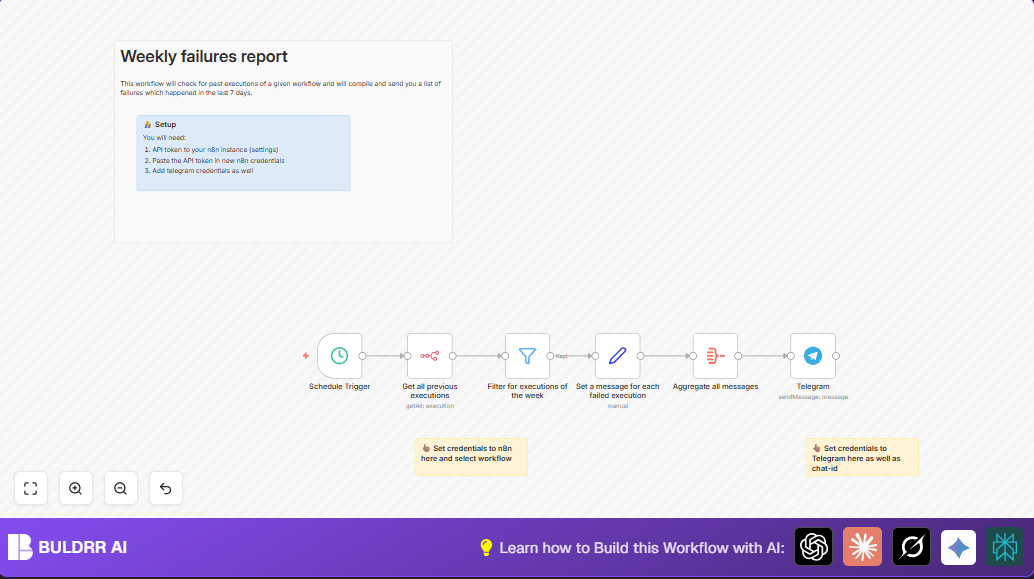Viewport: 1034px width, 579px height.
Task: Click the Set a message output connector
Action: pos(640,355)
